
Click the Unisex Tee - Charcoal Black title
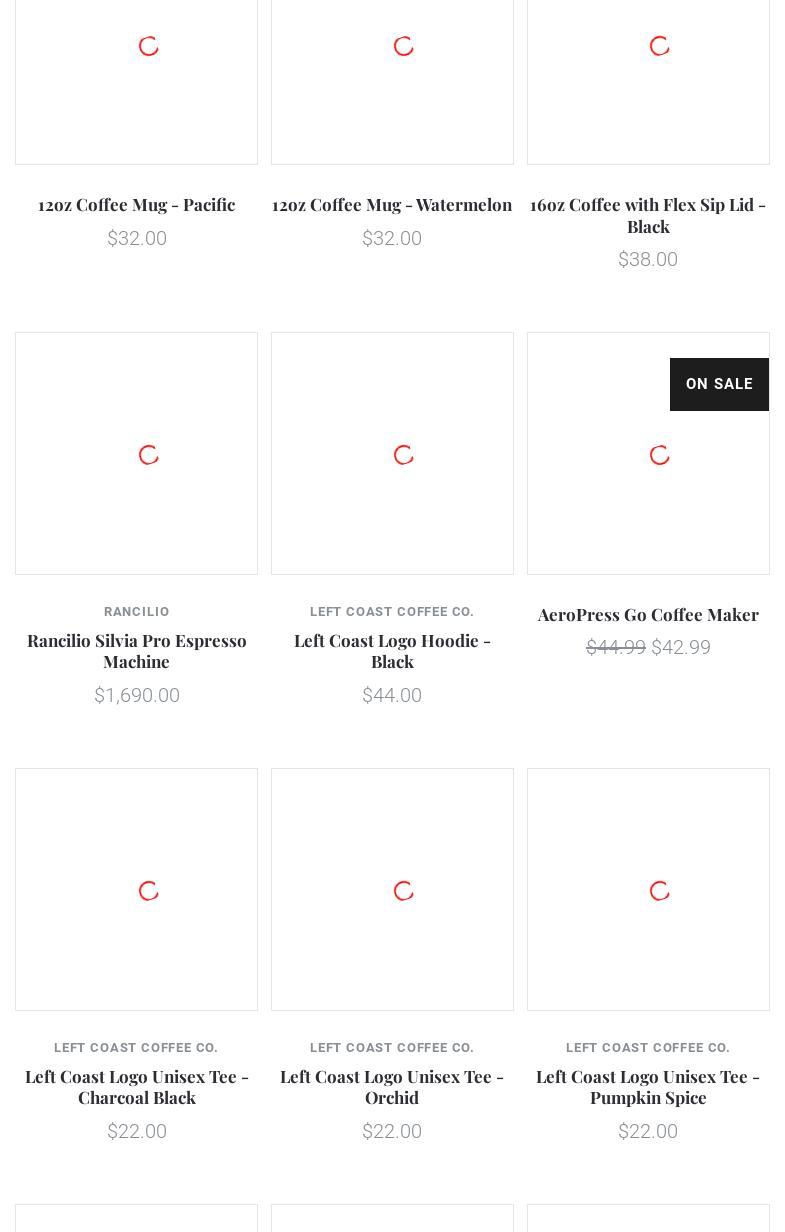(136, 1087)
